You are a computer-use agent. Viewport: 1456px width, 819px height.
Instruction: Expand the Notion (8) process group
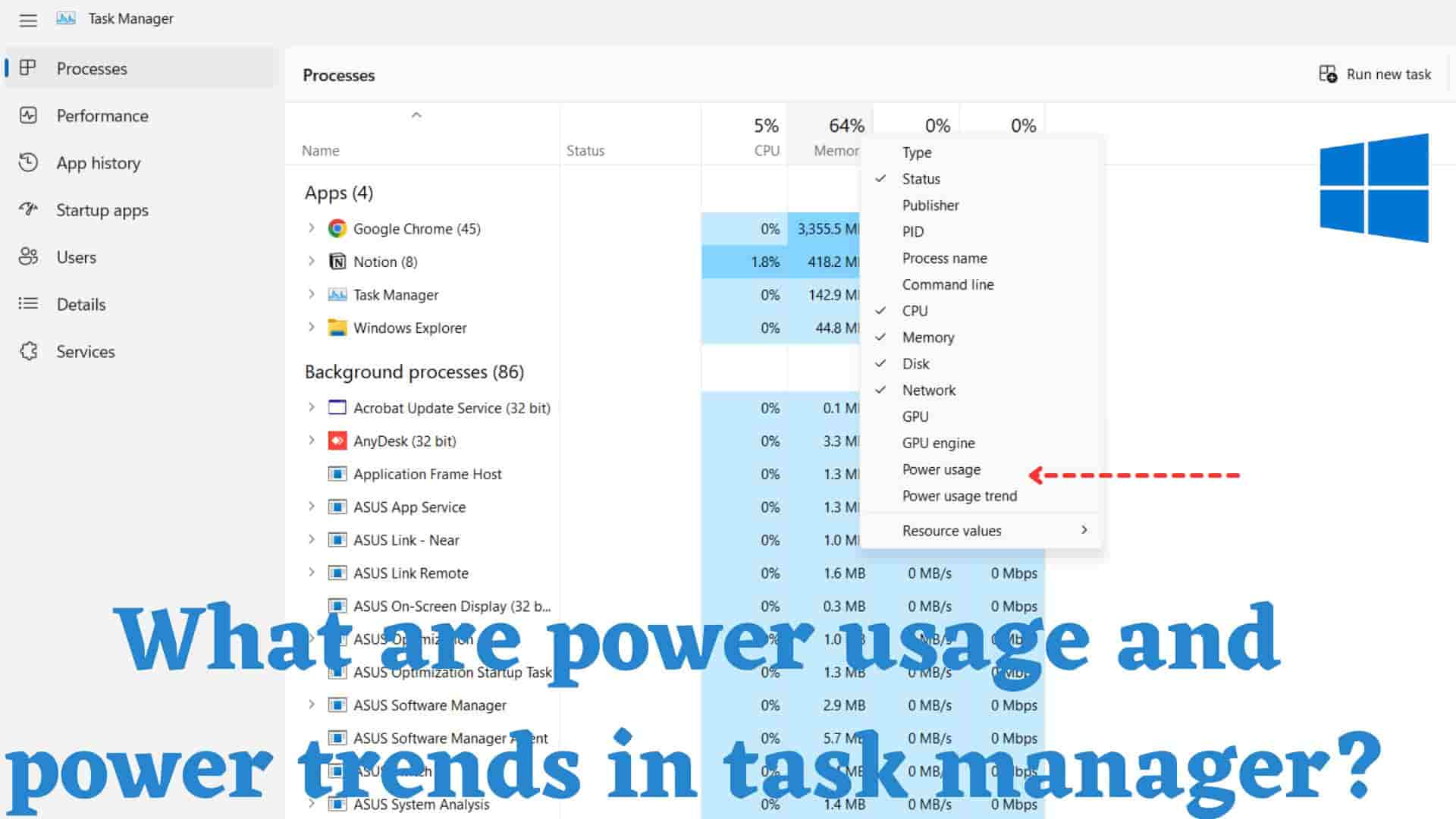point(311,262)
